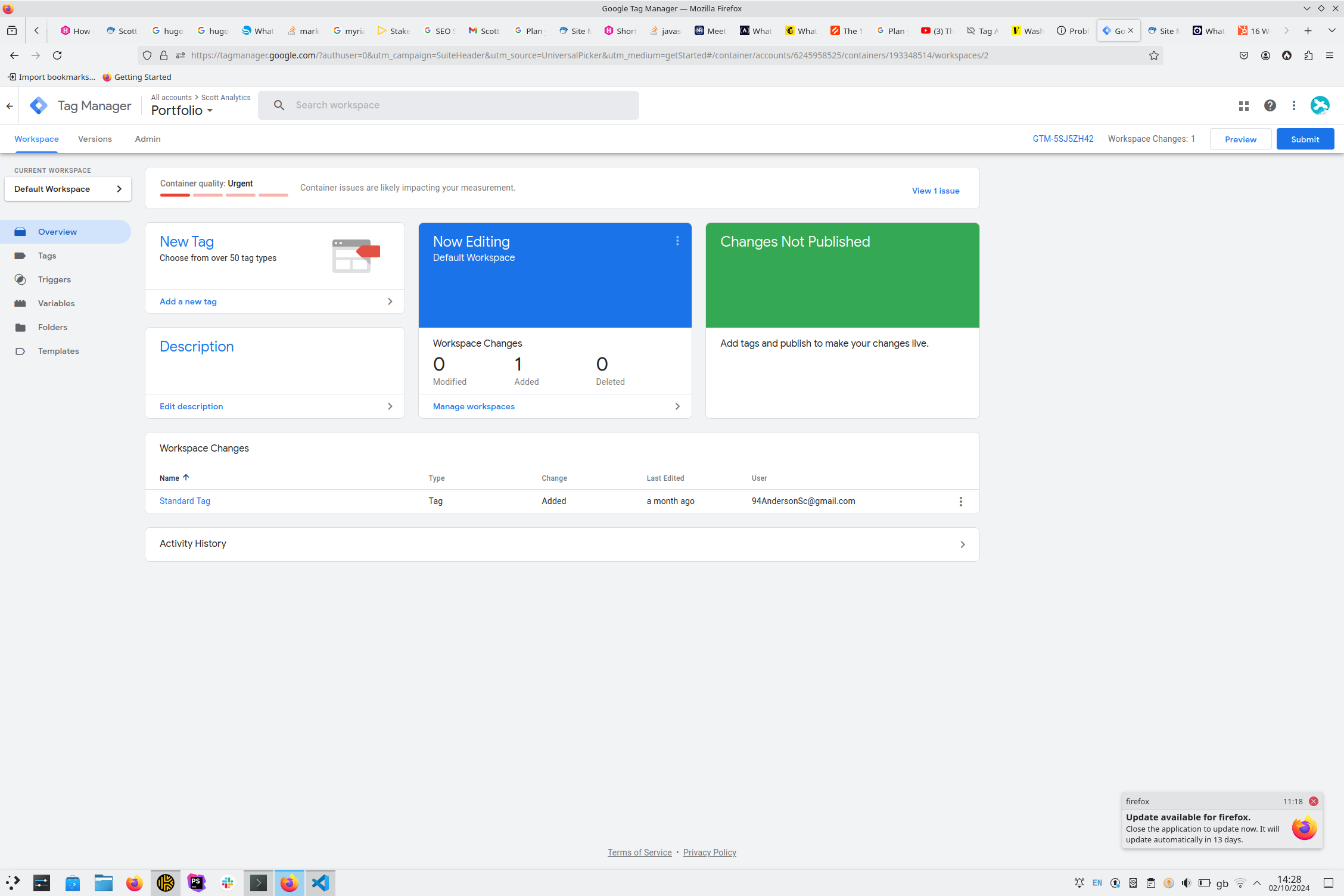Image resolution: width=1344 pixels, height=896 pixels.
Task: Open the Templates section
Action: (58, 351)
